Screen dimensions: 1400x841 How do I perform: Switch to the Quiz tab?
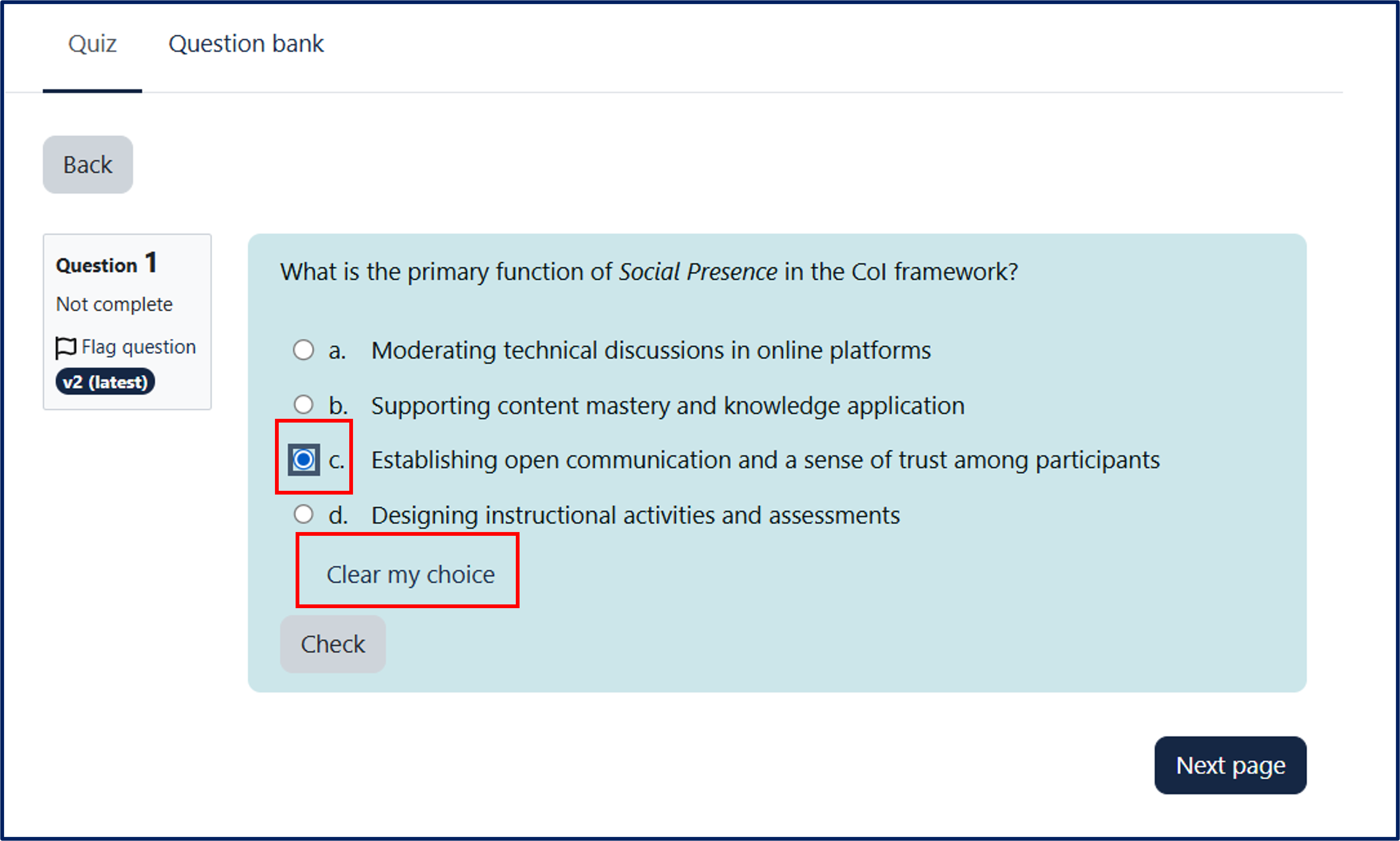pos(92,43)
